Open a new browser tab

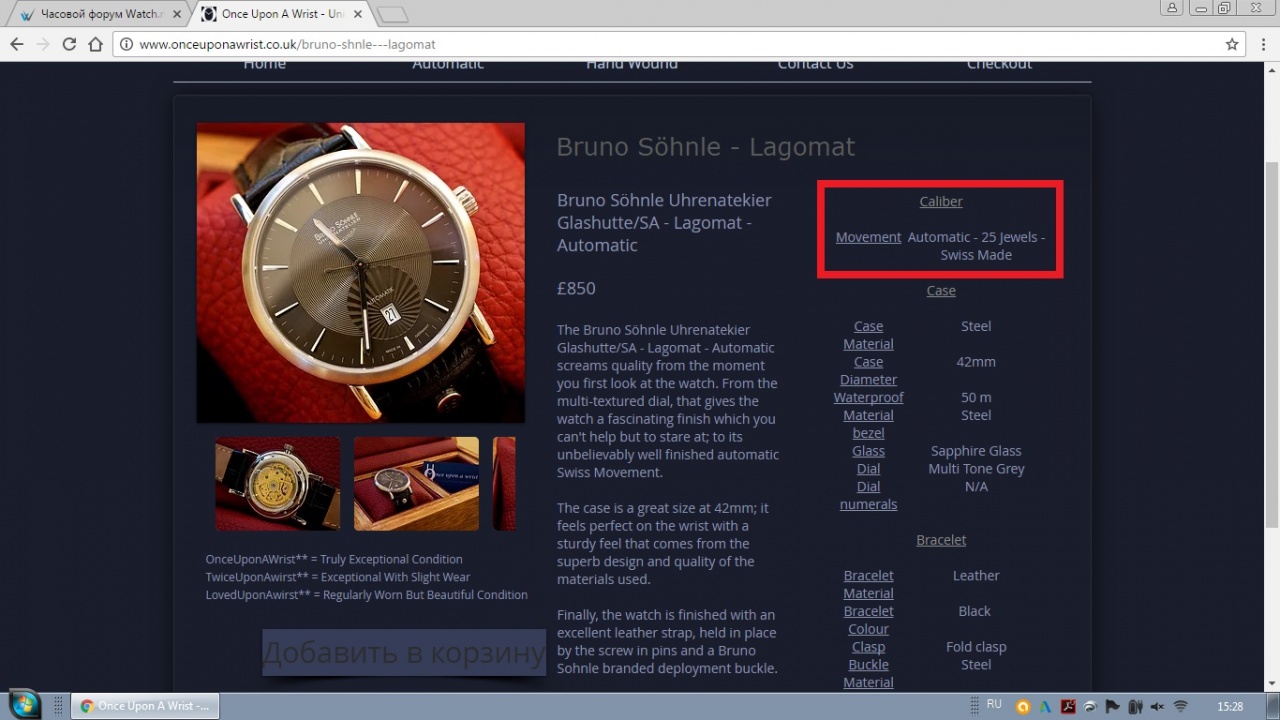click(x=392, y=15)
